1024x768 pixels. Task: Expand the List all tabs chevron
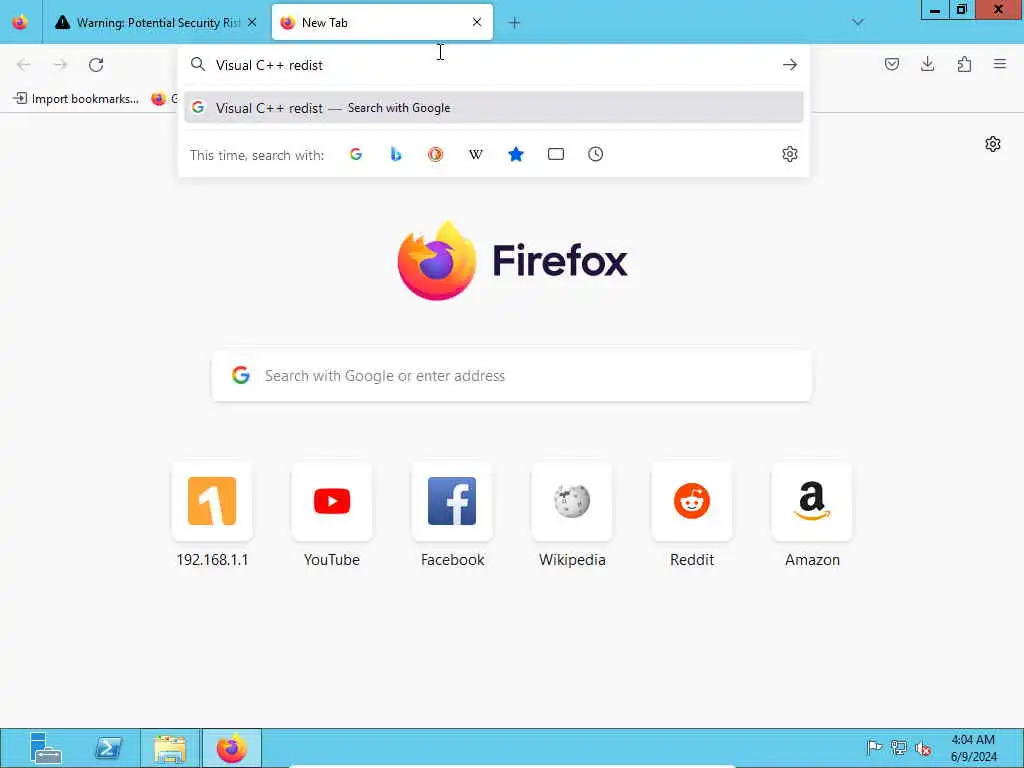(857, 23)
